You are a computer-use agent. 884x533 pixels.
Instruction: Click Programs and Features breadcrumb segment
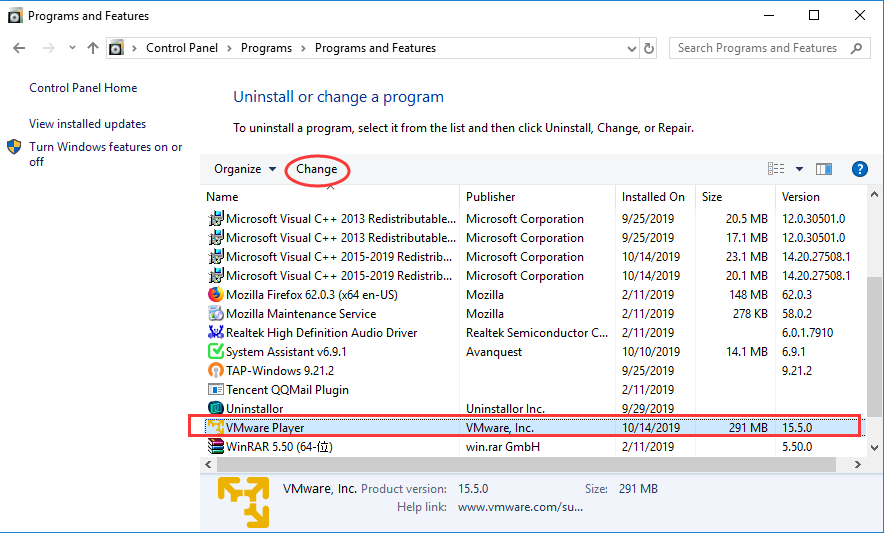coord(375,48)
